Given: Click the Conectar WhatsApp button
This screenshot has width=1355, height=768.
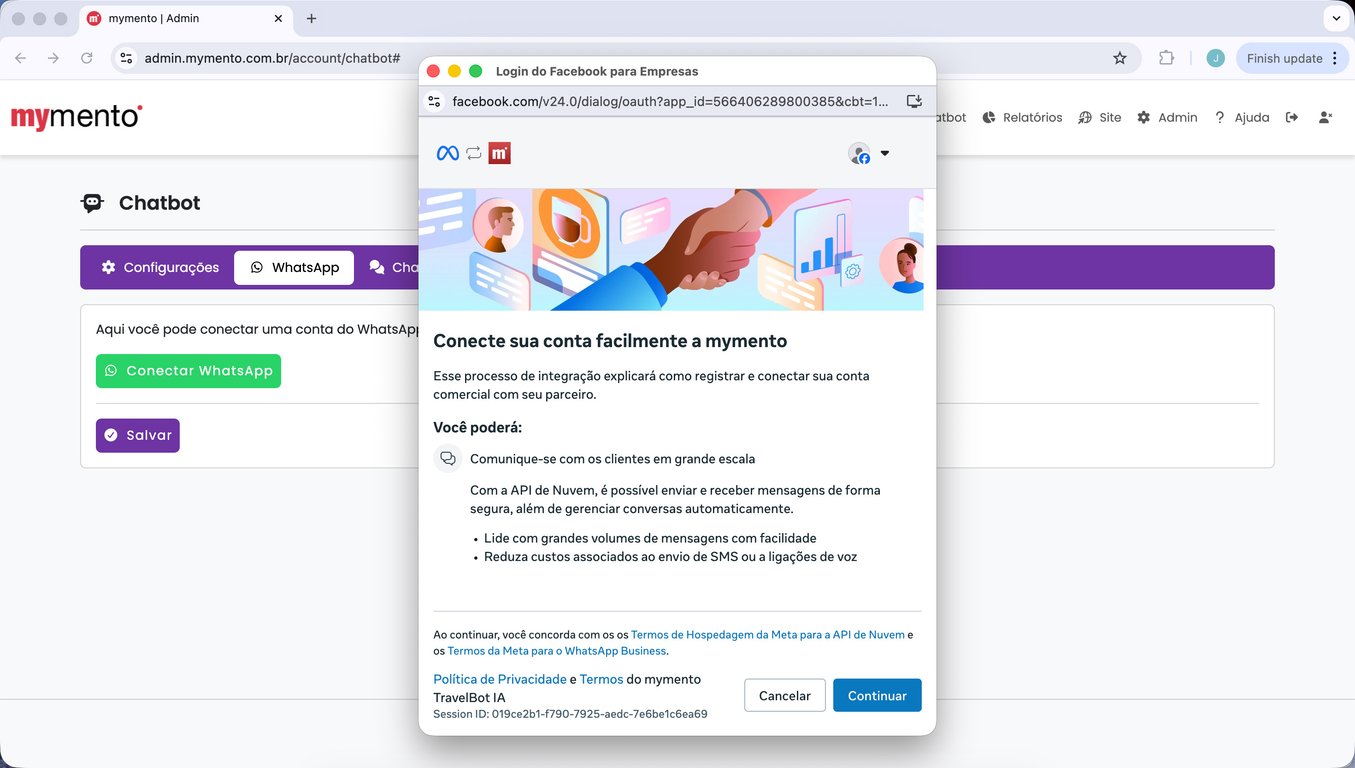Looking at the screenshot, I should click(x=188, y=371).
